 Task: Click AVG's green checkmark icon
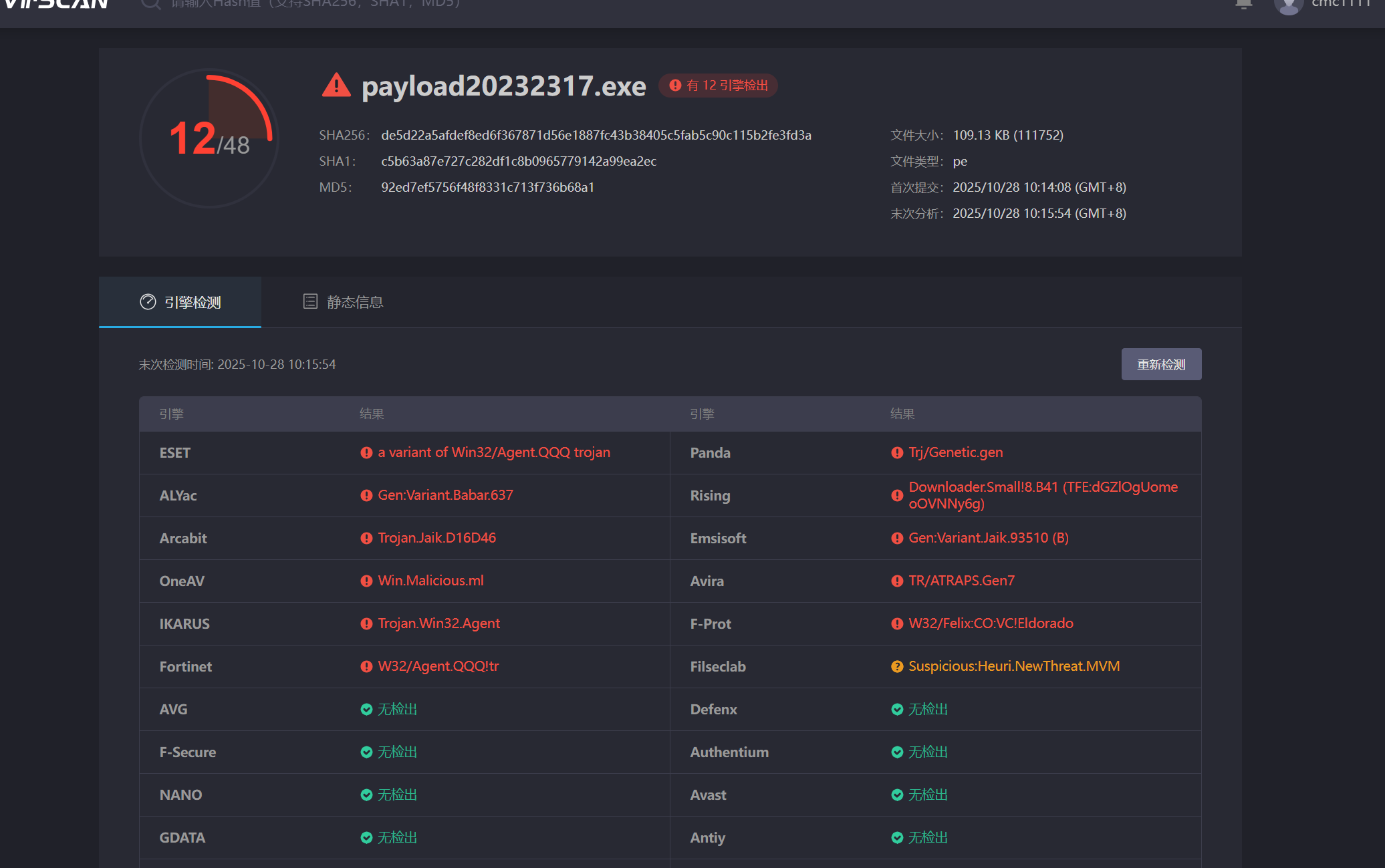[366, 710]
